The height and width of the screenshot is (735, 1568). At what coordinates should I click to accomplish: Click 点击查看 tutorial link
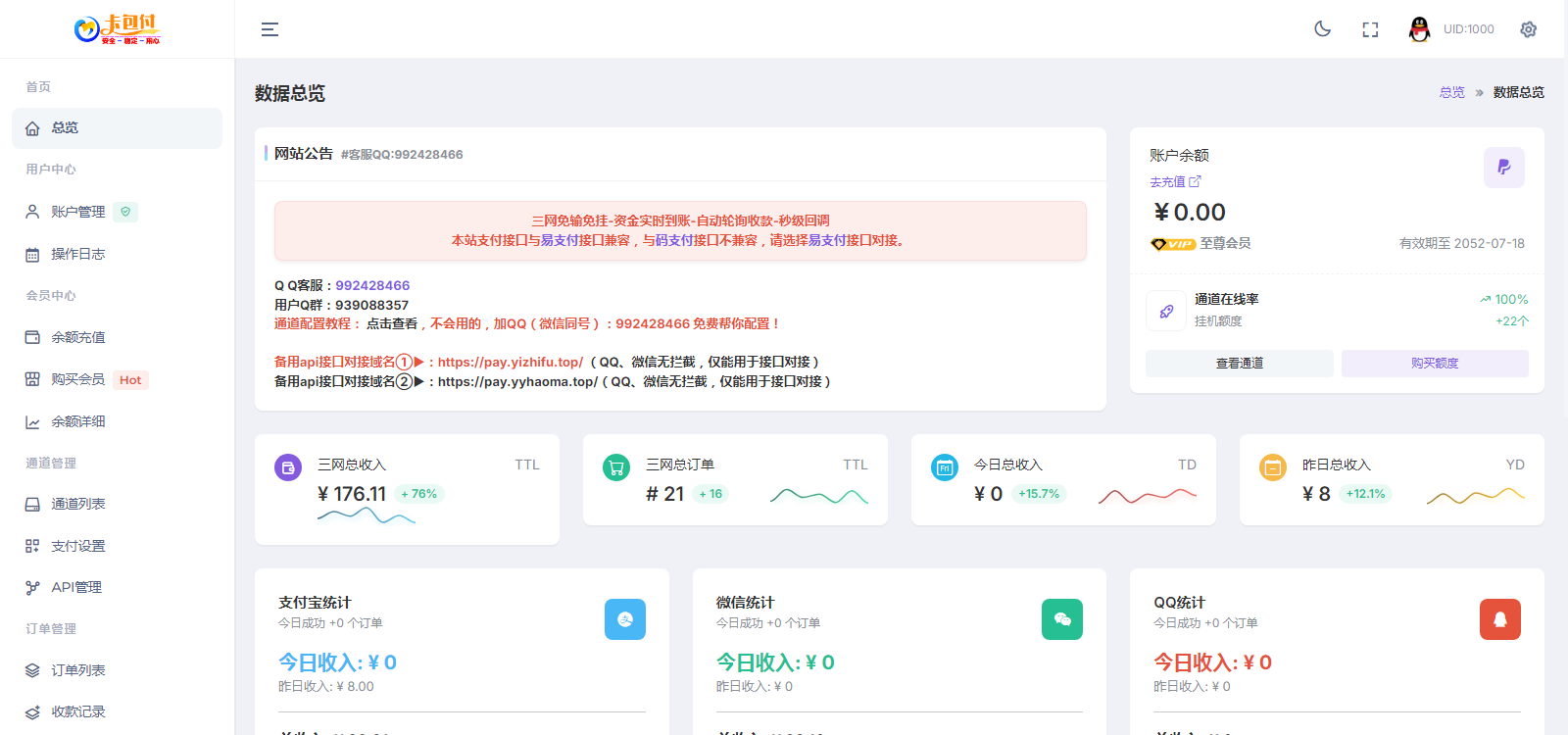[392, 323]
